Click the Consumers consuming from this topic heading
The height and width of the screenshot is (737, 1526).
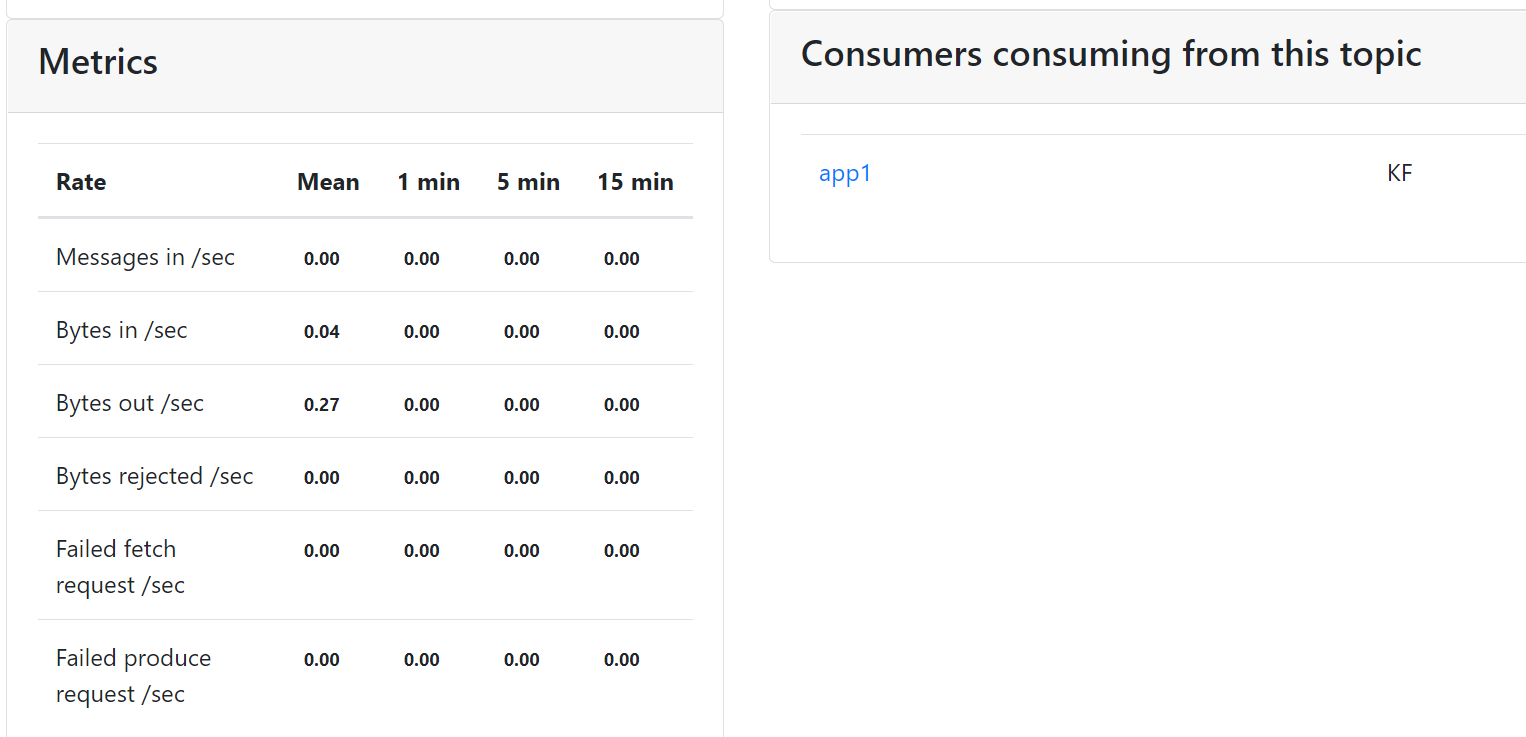(x=1111, y=54)
